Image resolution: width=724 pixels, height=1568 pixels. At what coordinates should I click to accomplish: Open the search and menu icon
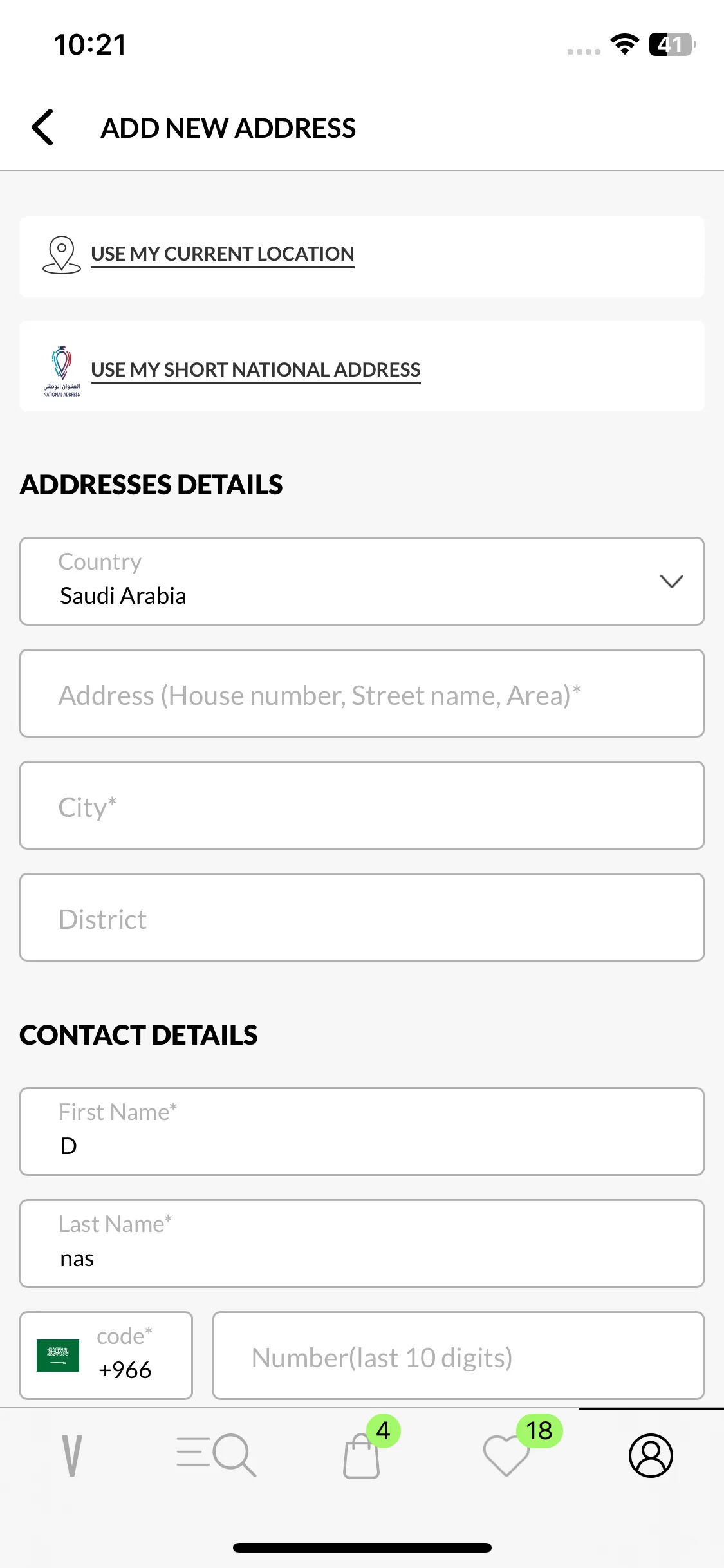[216, 1455]
